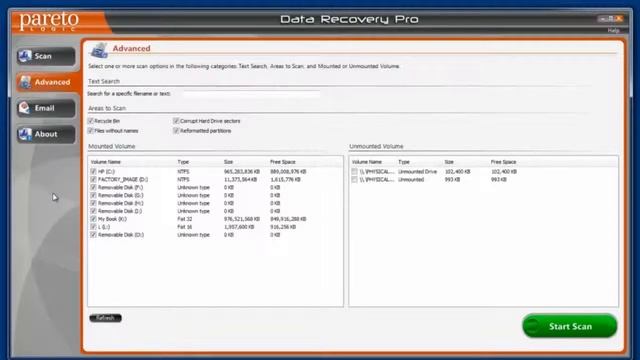Uncheck the L (L:) volume
The height and width of the screenshot is (360, 640).
[93, 227]
